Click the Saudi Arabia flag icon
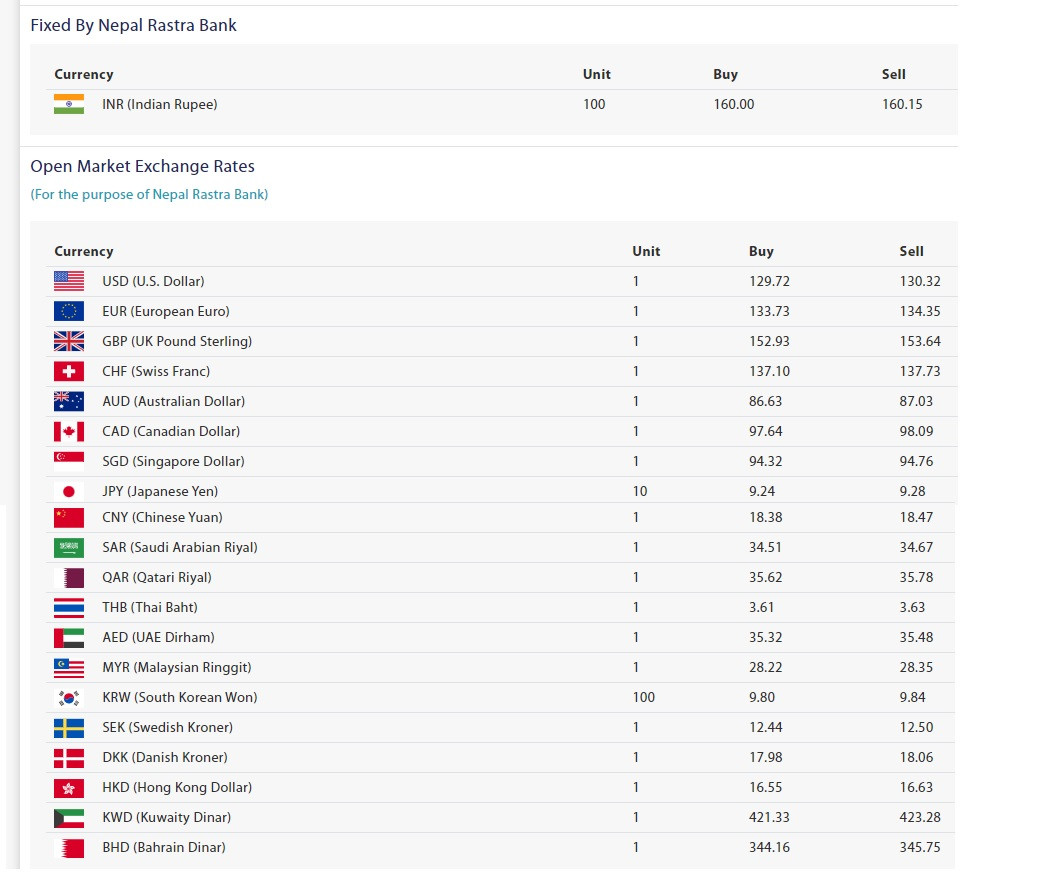The height and width of the screenshot is (890, 1060). coord(69,547)
